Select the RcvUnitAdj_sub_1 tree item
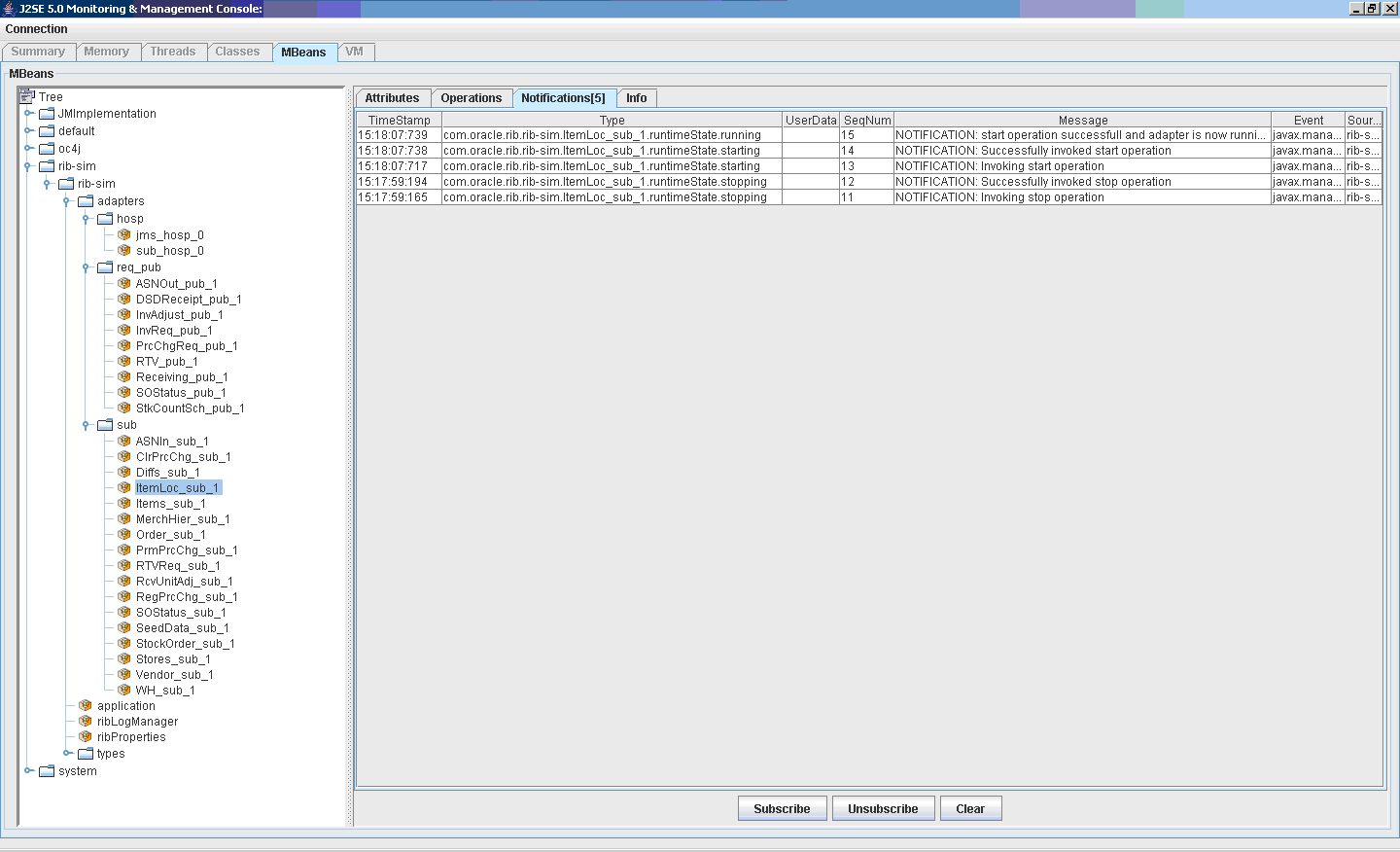This screenshot has height=852, width=1400. [x=184, y=581]
